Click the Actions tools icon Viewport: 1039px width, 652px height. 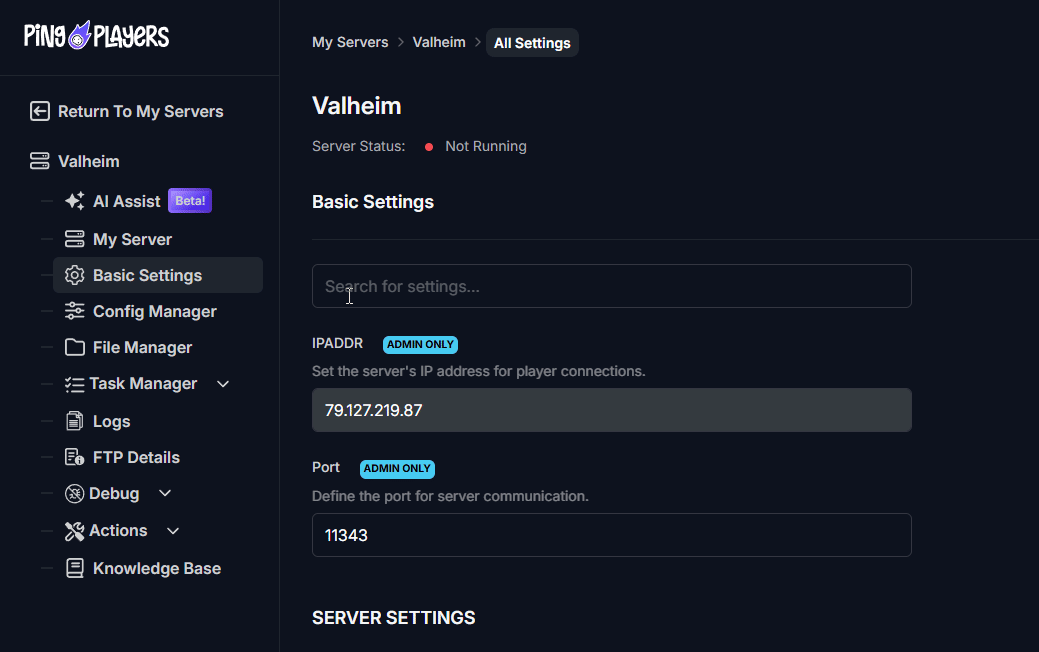click(74, 531)
